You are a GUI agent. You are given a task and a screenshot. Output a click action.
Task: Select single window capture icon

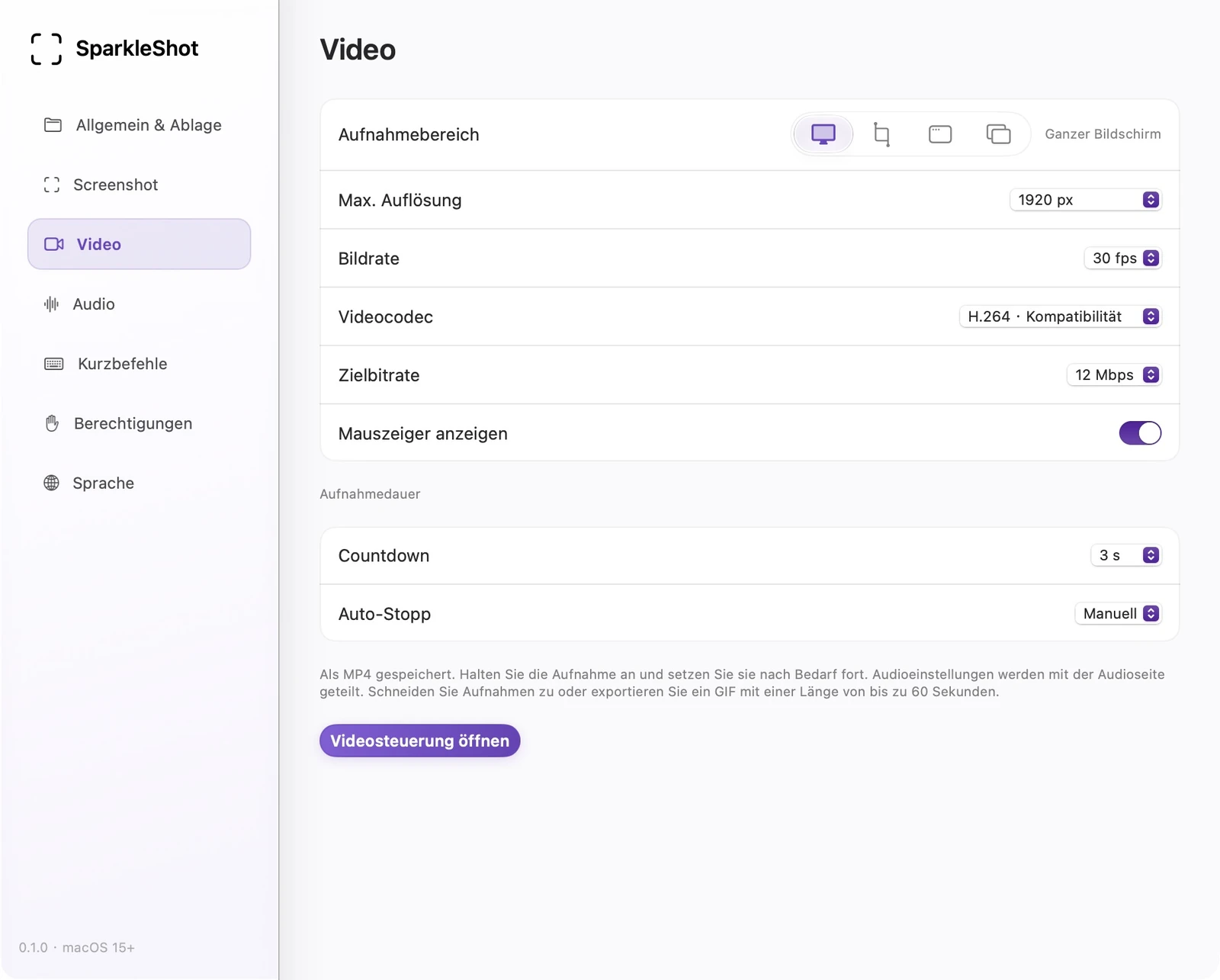pos(940,134)
